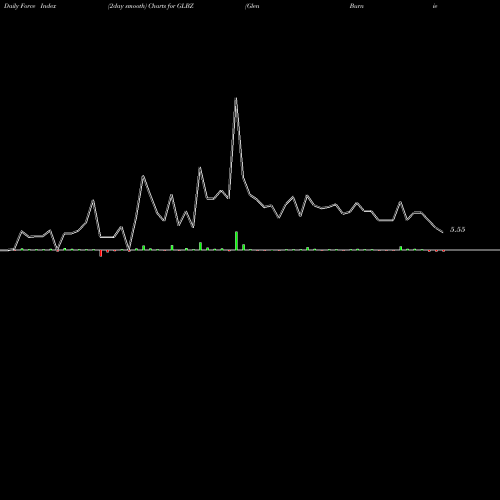The width and height of the screenshot is (500, 500).
Task: Click the 'Burn' header text
Action: click(357, 6)
